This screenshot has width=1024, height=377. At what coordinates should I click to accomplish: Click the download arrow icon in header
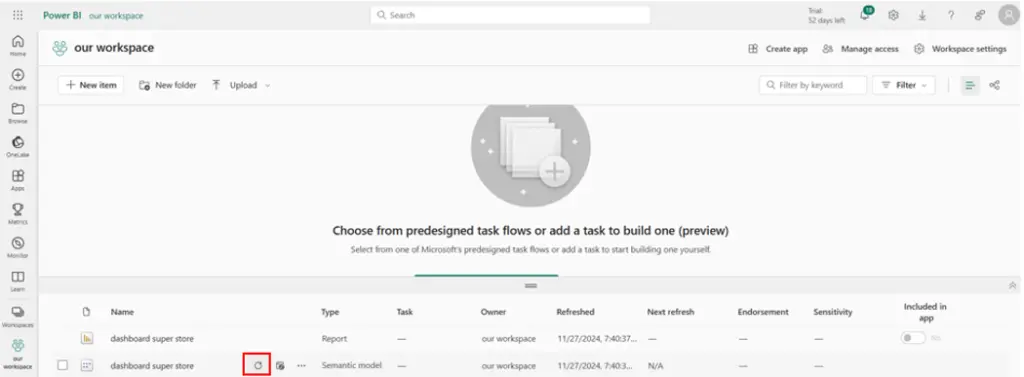click(922, 15)
